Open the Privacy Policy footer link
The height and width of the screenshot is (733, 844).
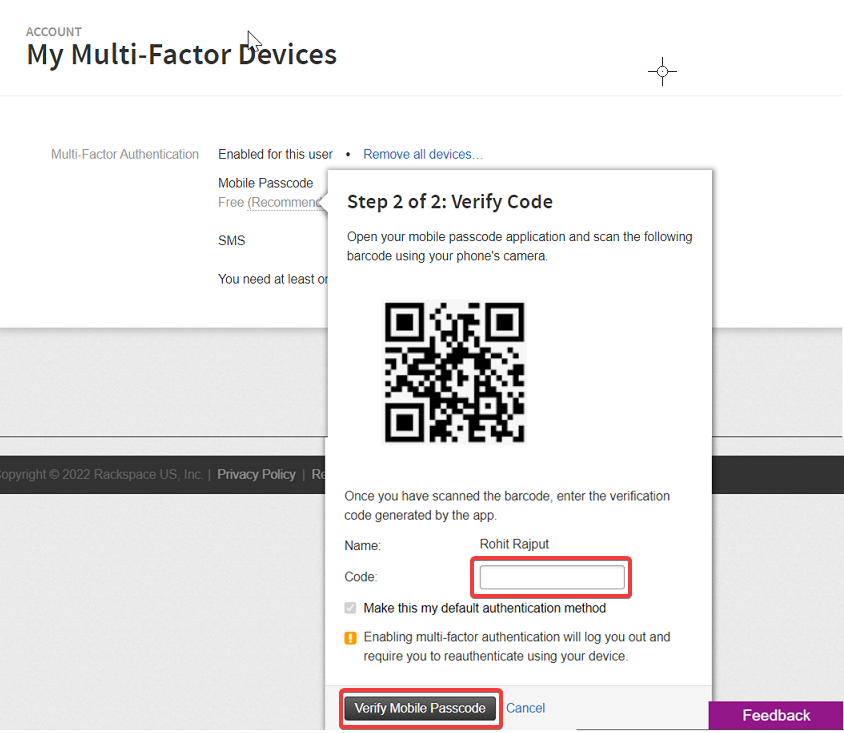[x=256, y=474]
